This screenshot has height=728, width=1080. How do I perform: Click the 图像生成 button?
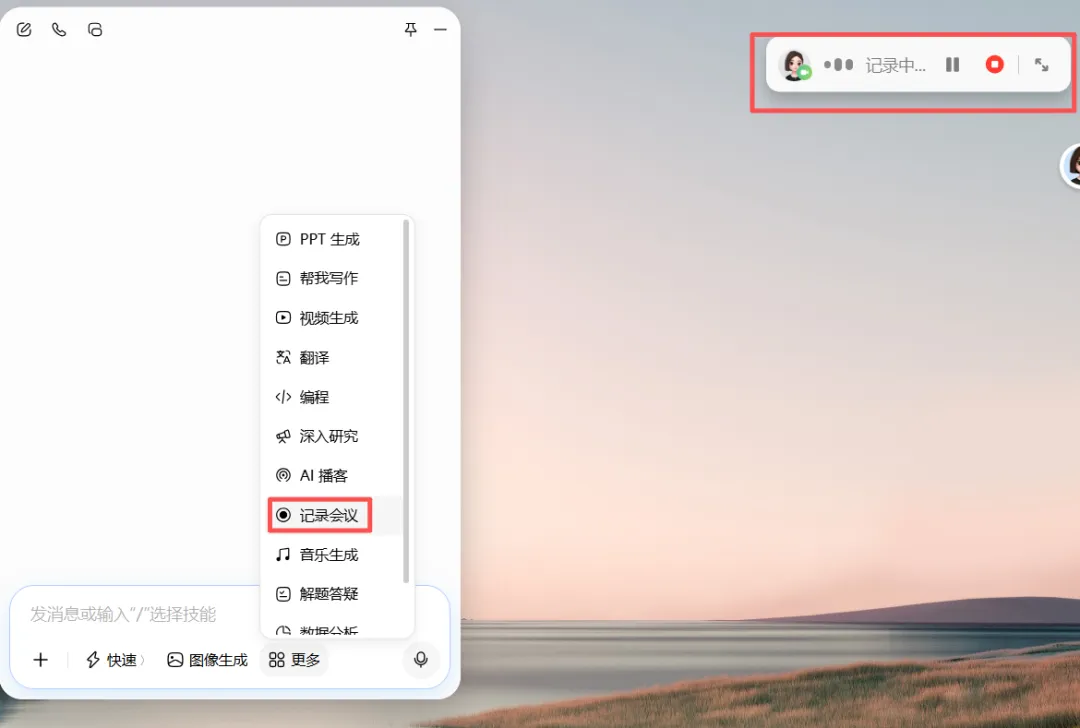pyautogui.click(x=207, y=660)
